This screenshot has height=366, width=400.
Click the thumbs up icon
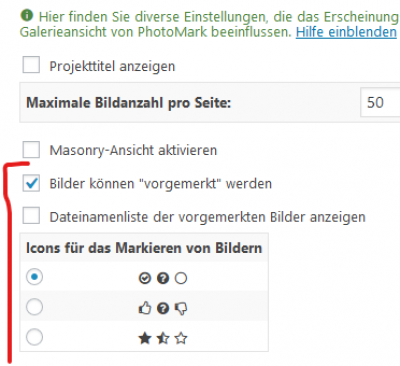point(145,308)
